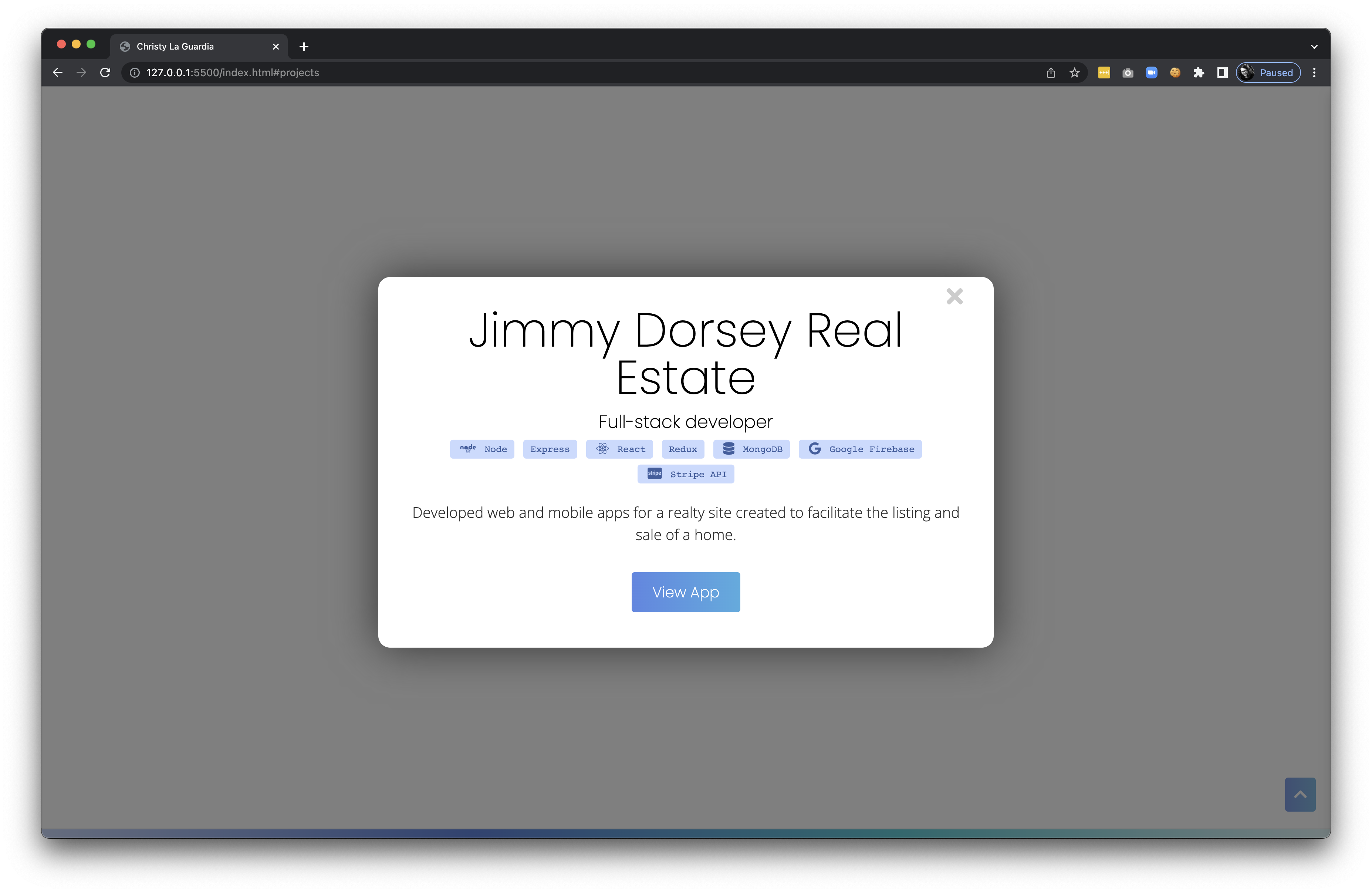Click the React atom icon badge
The height and width of the screenshot is (893, 1372).
coord(619,449)
